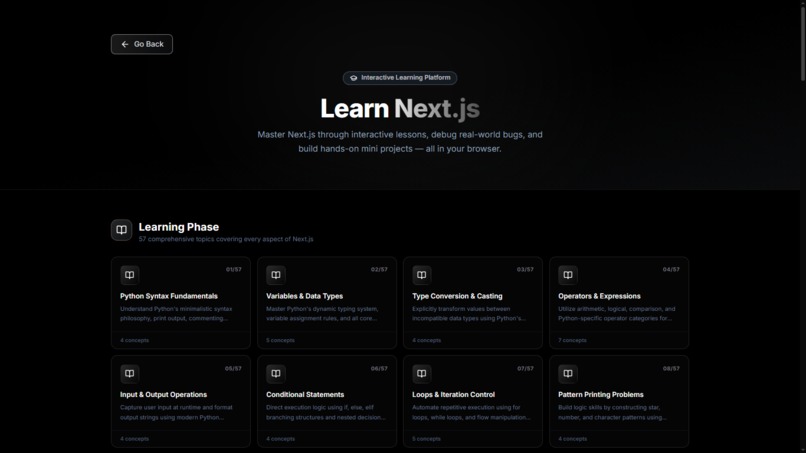Click the 06/57 counter text
This screenshot has height=453, width=806.
[379, 369]
